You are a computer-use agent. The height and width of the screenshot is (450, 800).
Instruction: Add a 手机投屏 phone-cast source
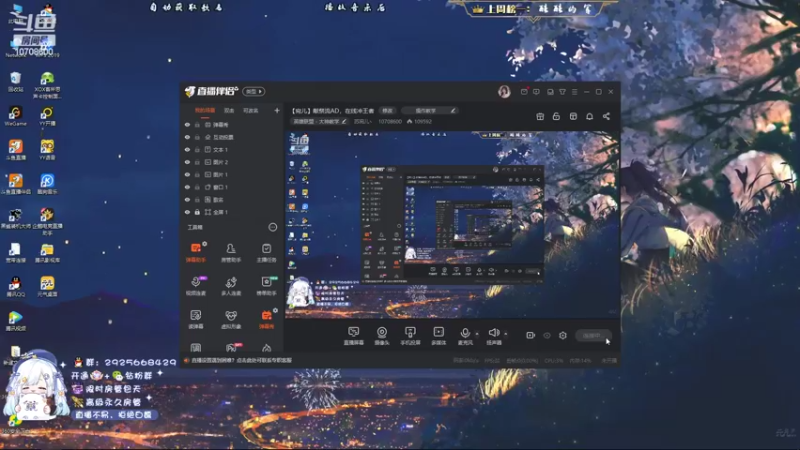410,336
